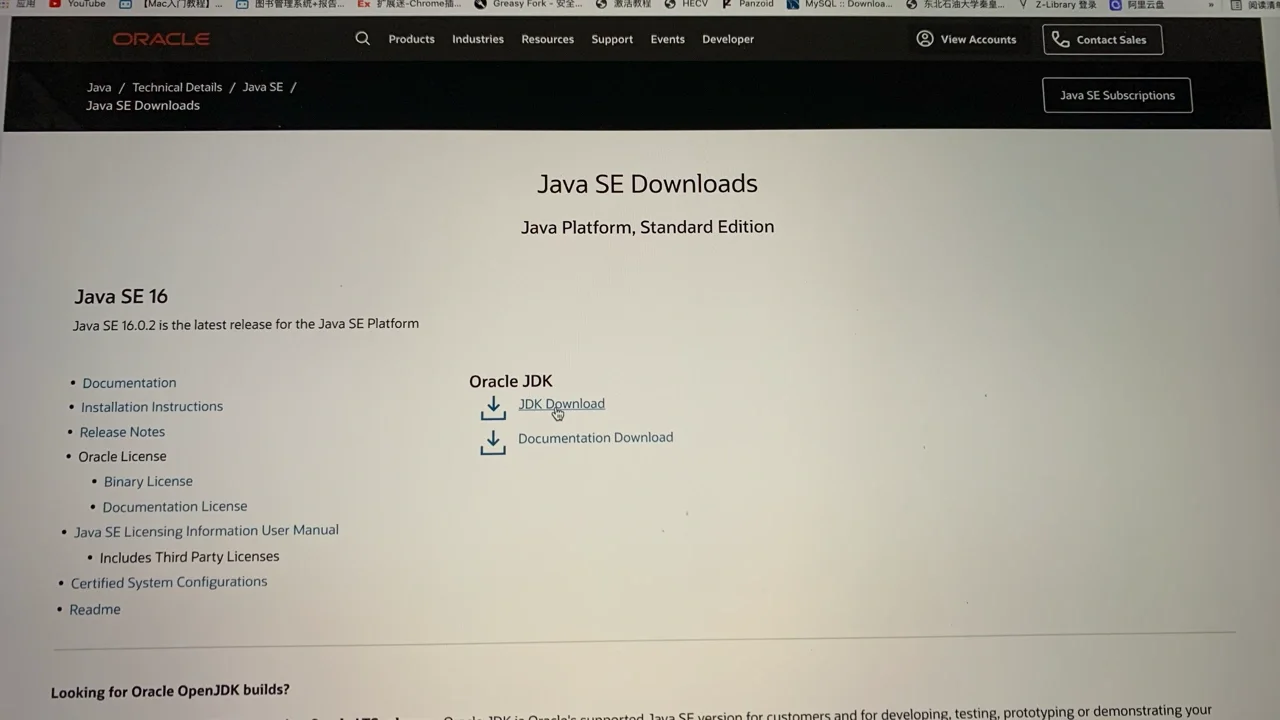Open the Developer menu

(728, 39)
